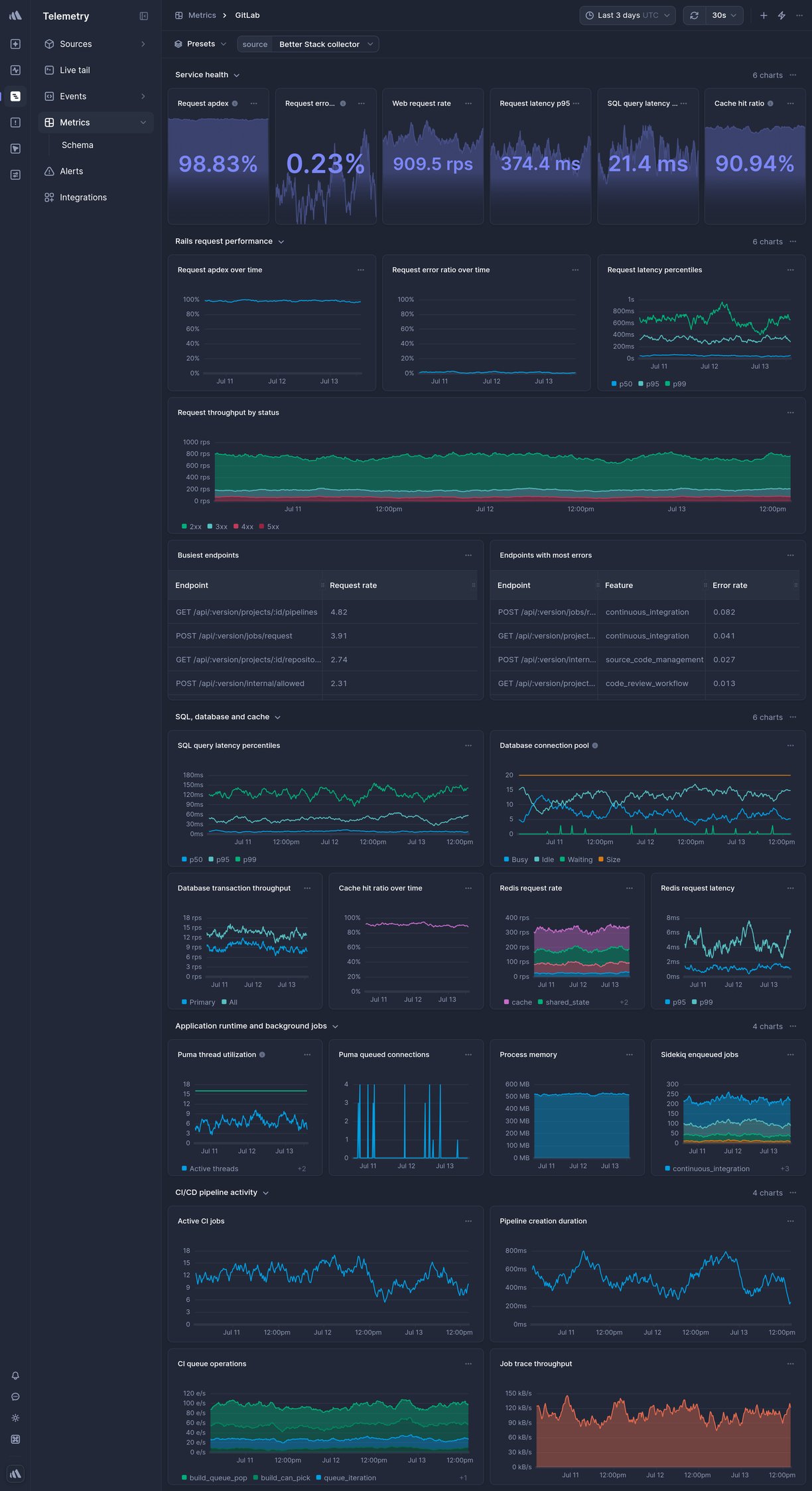The height and width of the screenshot is (1491, 812).
Task: Toggle the Busy series in connection pool legend
Action: [x=516, y=860]
